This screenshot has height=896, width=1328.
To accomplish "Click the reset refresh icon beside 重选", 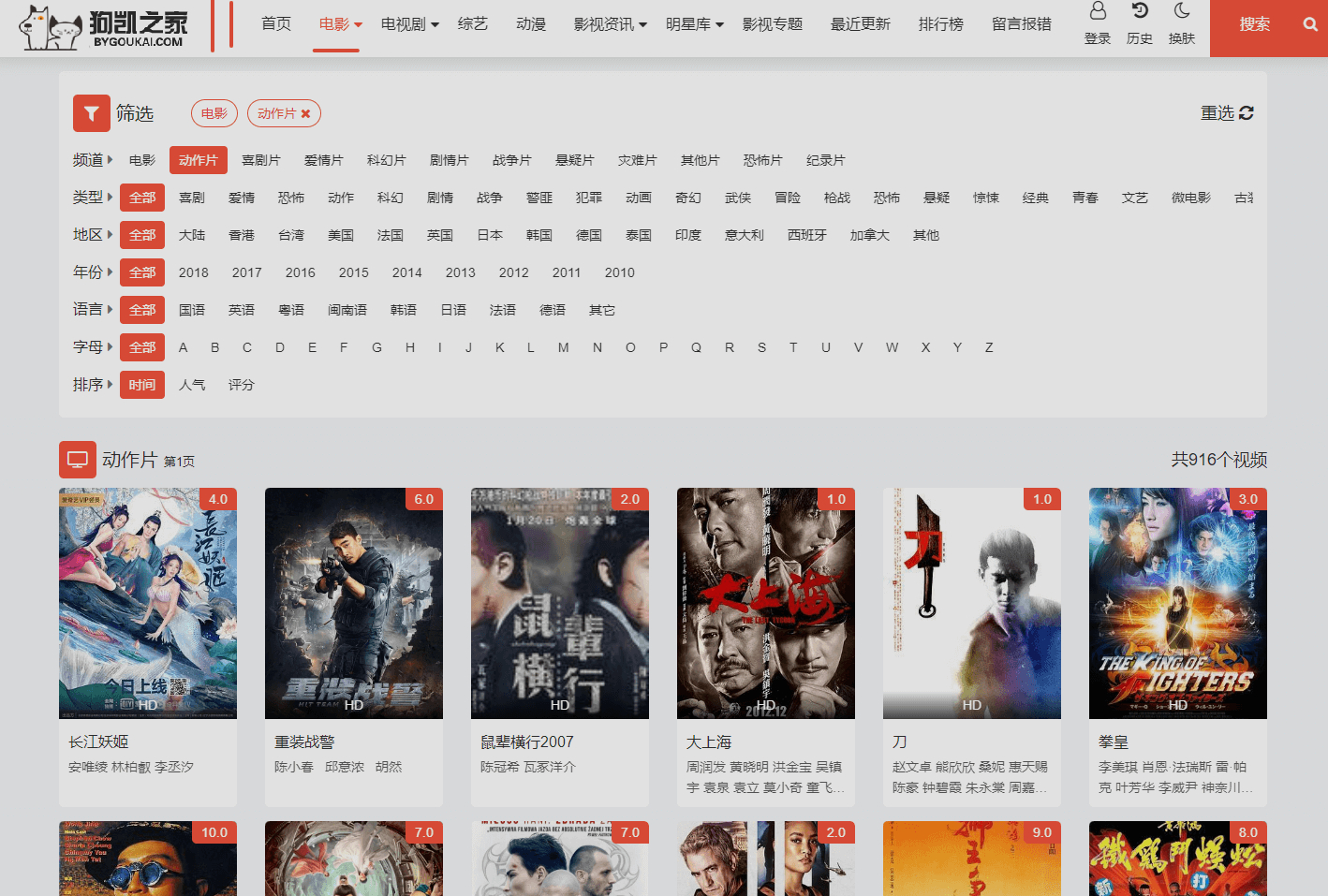I will click(x=1246, y=113).
